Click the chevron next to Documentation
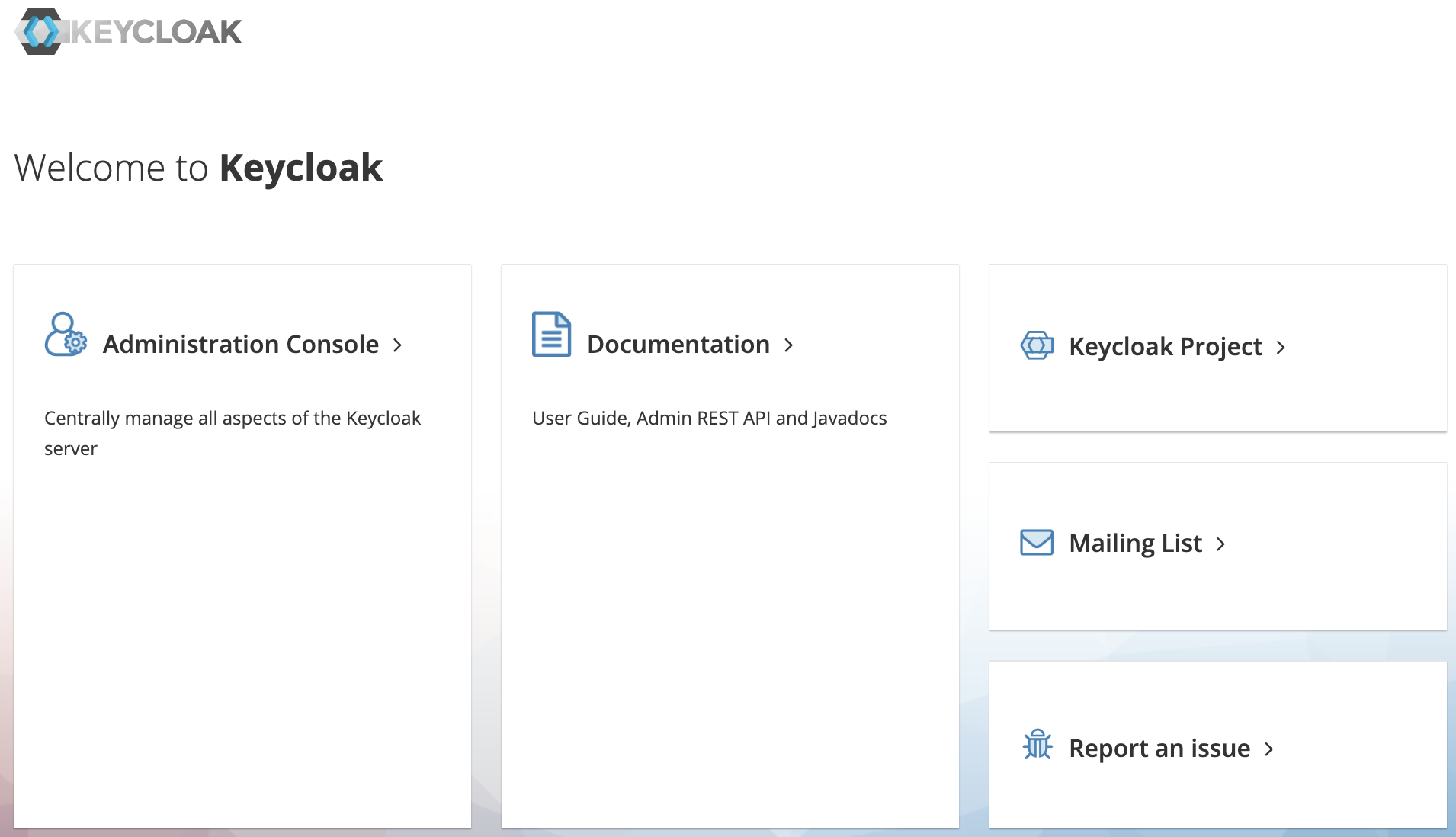 pos(789,345)
